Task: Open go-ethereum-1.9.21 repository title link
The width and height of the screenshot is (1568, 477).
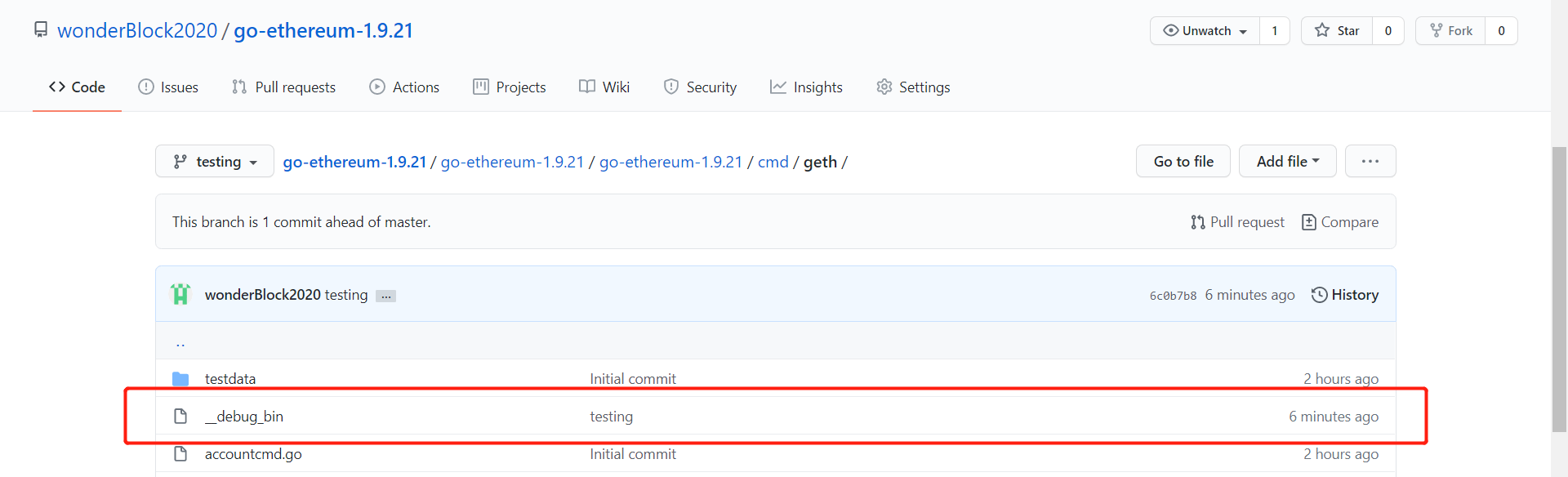Action: (323, 30)
